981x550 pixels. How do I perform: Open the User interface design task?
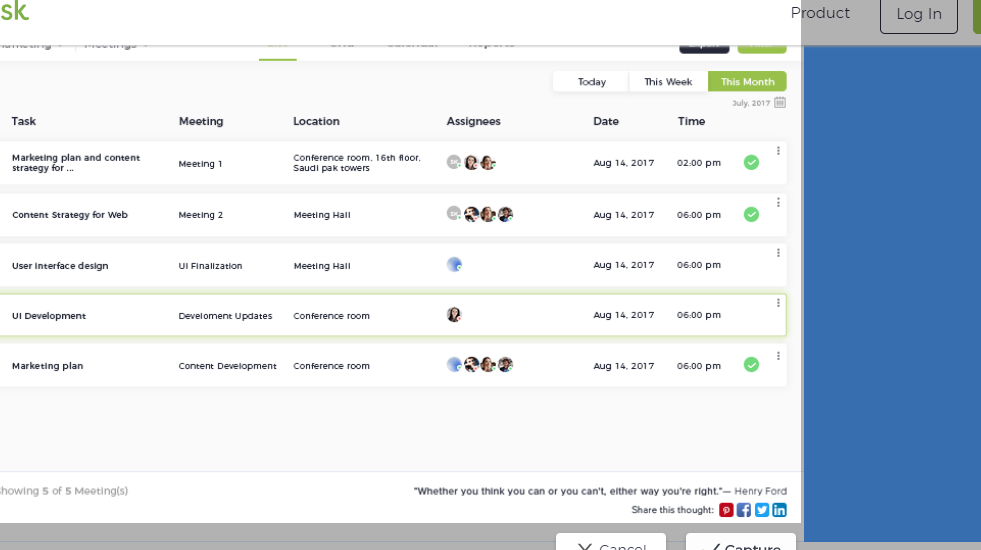click(x=60, y=266)
